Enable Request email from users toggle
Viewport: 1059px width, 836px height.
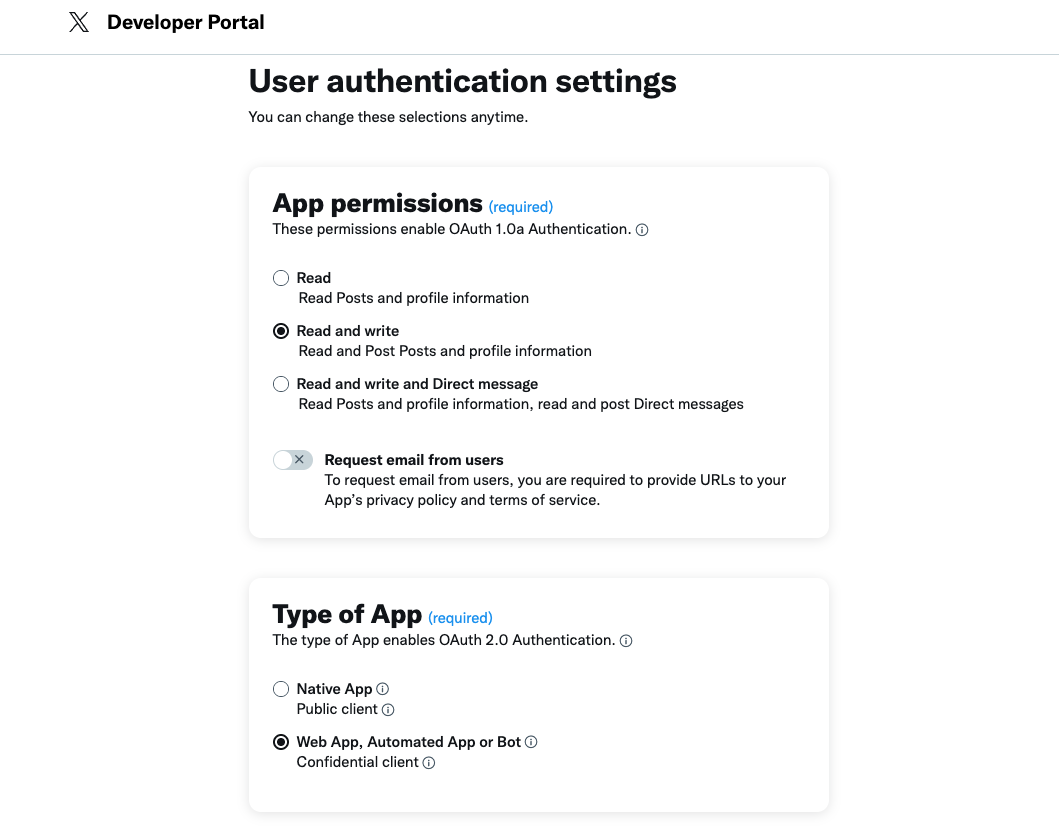293,460
